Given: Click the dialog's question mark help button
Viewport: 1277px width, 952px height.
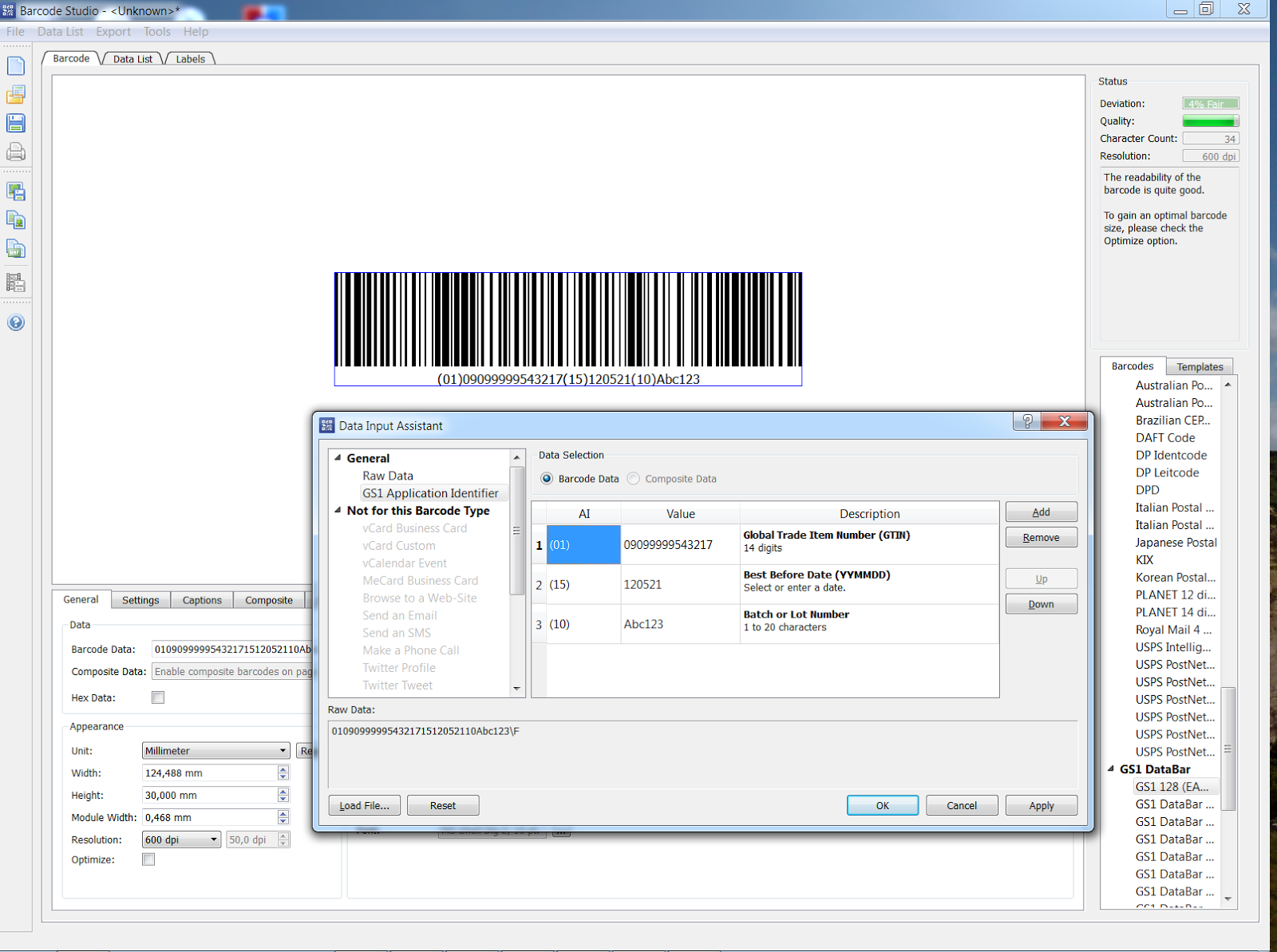Looking at the screenshot, I should click(x=1027, y=421).
